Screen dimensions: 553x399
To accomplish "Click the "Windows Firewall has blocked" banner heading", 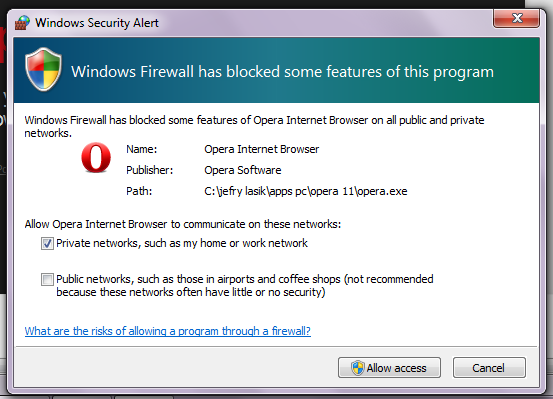I will point(282,72).
